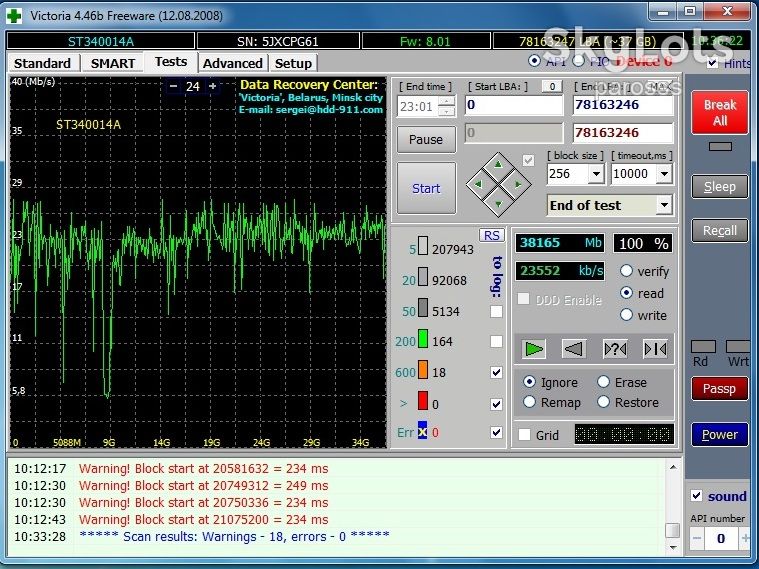Enable the Grid checkbox
Screen dimensions: 759x569
point(524,434)
